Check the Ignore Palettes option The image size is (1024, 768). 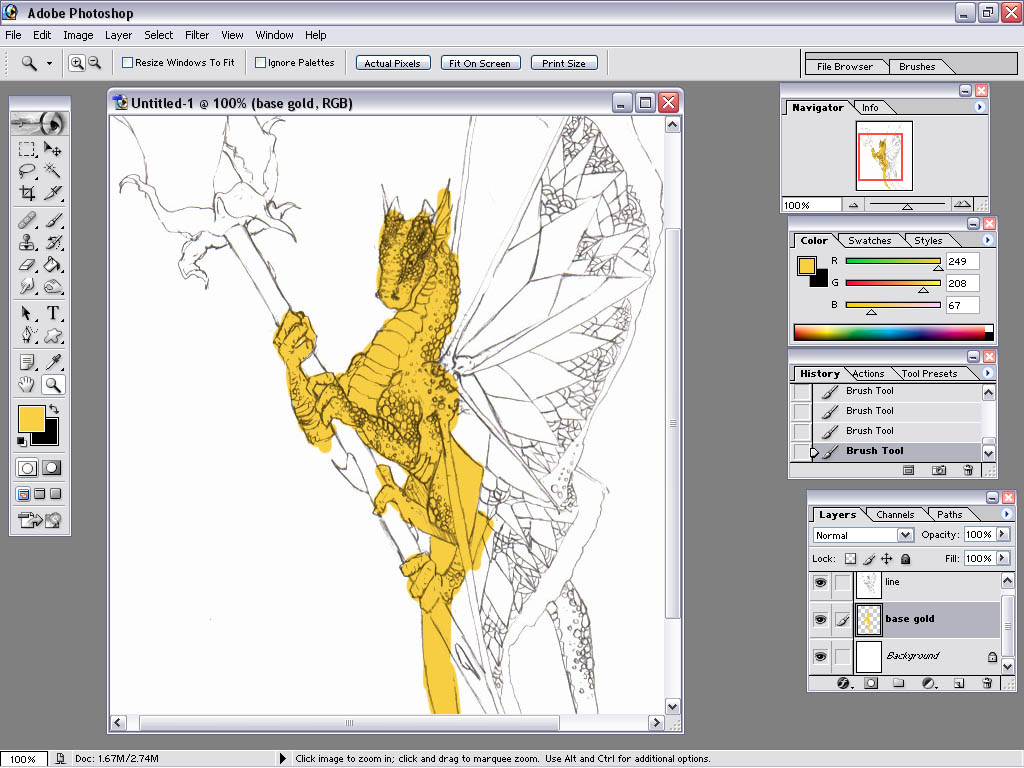(x=261, y=63)
